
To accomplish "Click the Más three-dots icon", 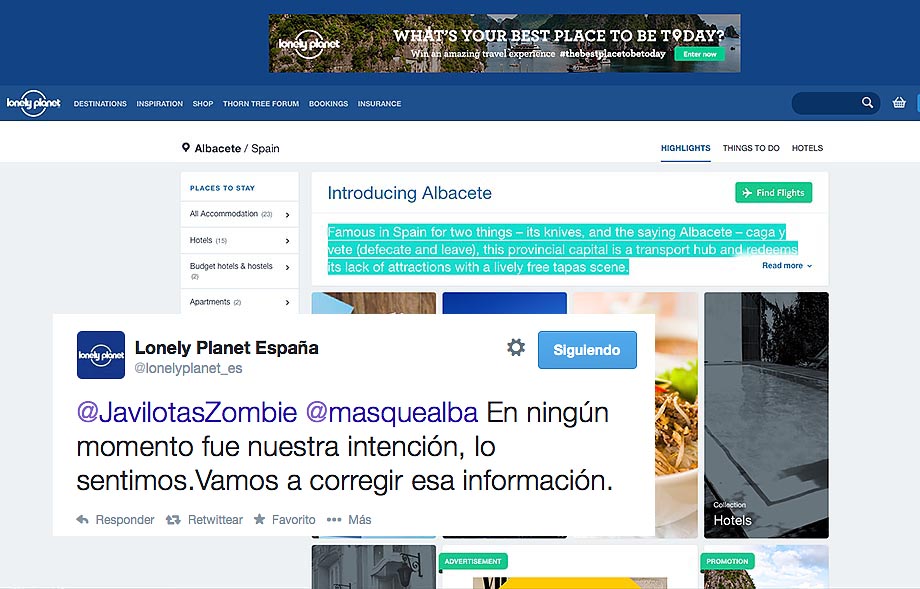I will point(334,519).
